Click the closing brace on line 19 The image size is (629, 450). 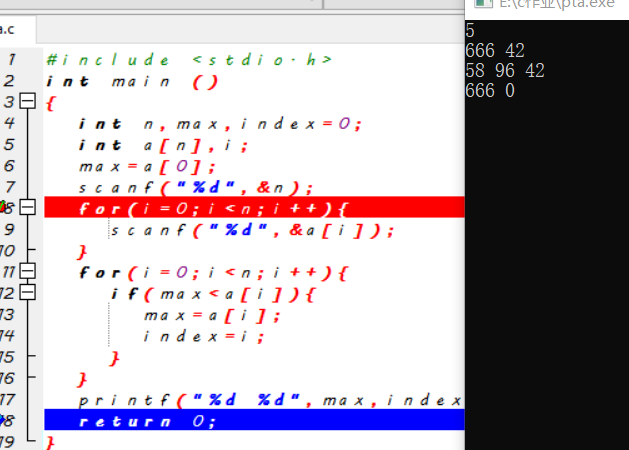pyautogui.click(x=50, y=442)
